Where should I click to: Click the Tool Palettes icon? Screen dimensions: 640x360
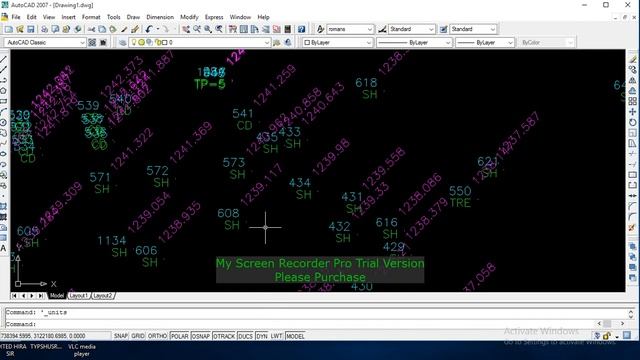(x=255, y=29)
